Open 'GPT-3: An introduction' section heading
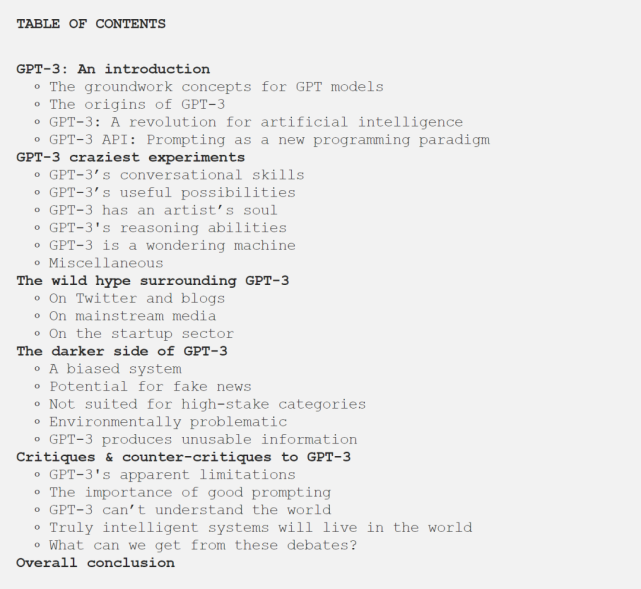 tap(113, 69)
